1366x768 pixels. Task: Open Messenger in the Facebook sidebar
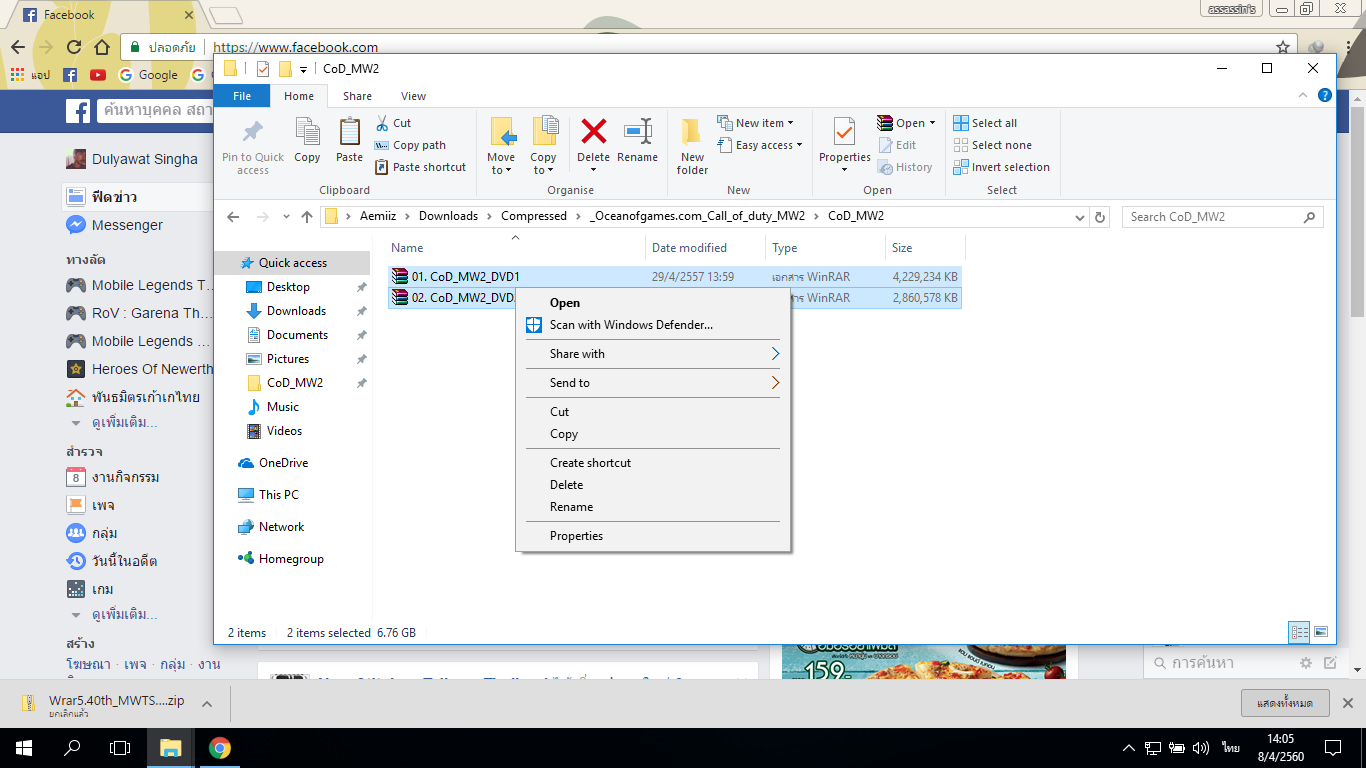pyautogui.click(x=127, y=225)
